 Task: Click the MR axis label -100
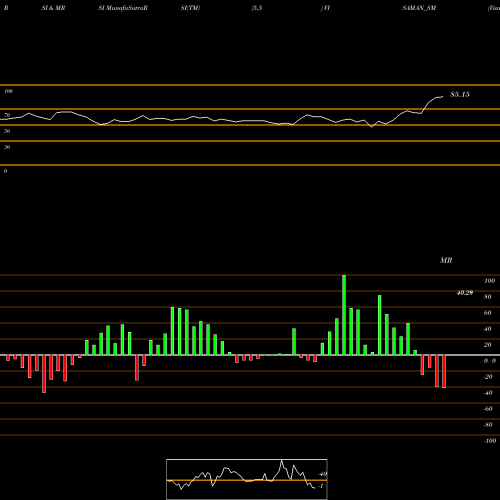click(490, 441)
